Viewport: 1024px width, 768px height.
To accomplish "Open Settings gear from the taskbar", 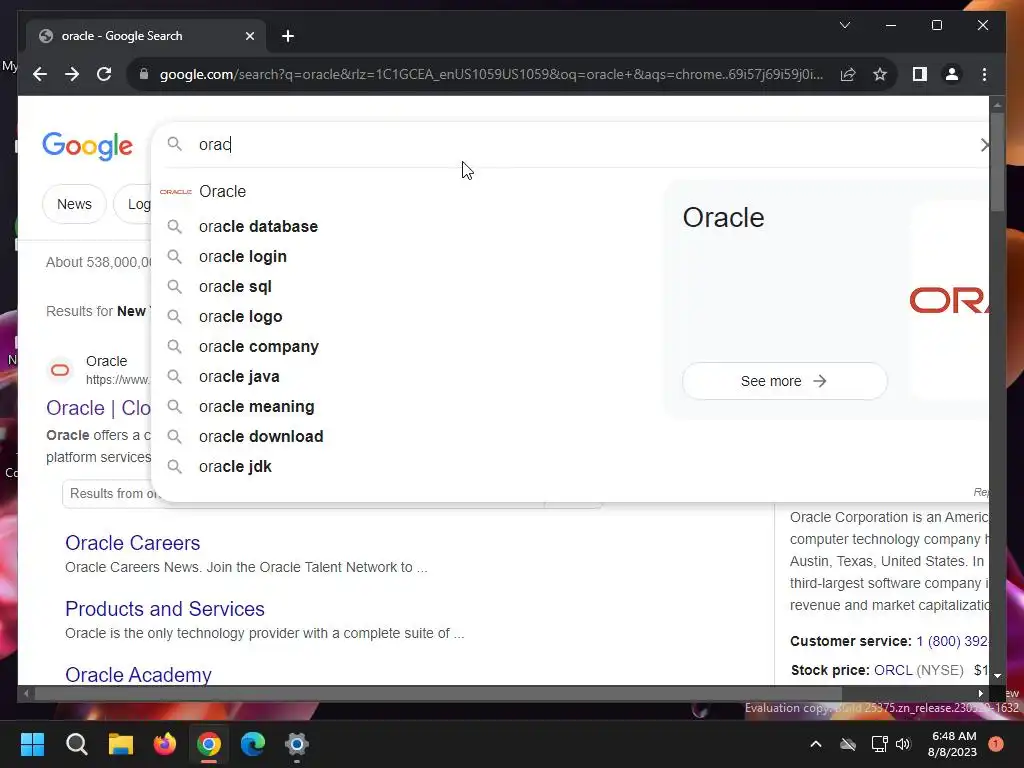I will pos(296,744).
